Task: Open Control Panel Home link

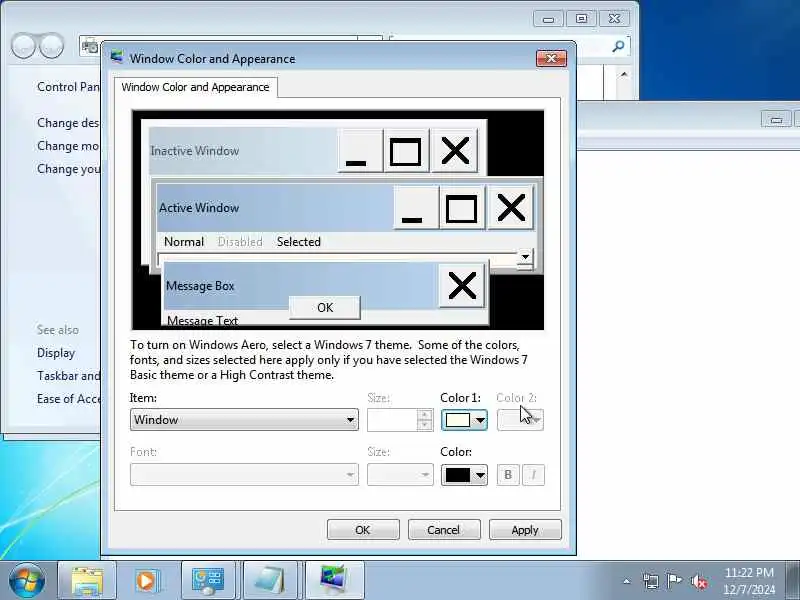Action: tap(68, 87)
